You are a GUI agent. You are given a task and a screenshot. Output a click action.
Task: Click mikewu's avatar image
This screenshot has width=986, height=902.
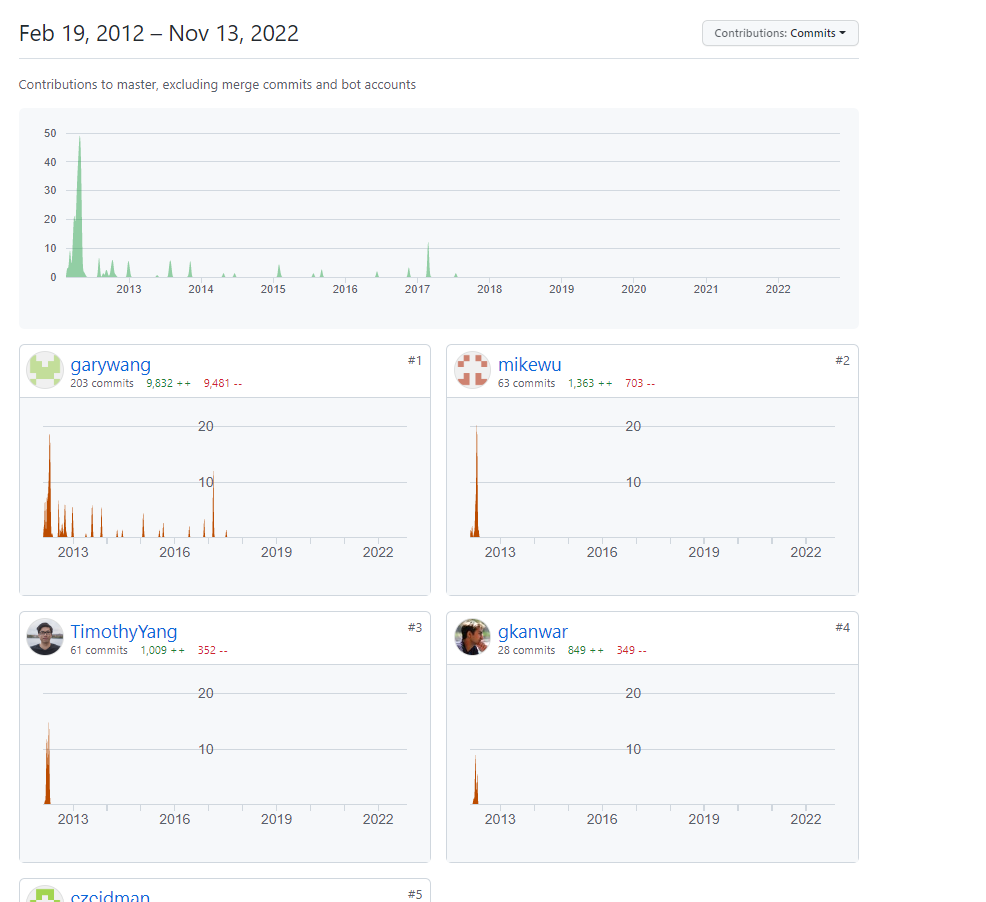click(472, 370)
